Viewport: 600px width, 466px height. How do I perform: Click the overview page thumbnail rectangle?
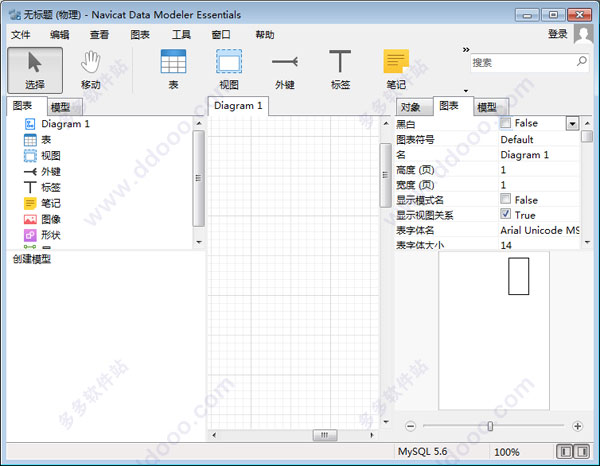tap(518, 276)
